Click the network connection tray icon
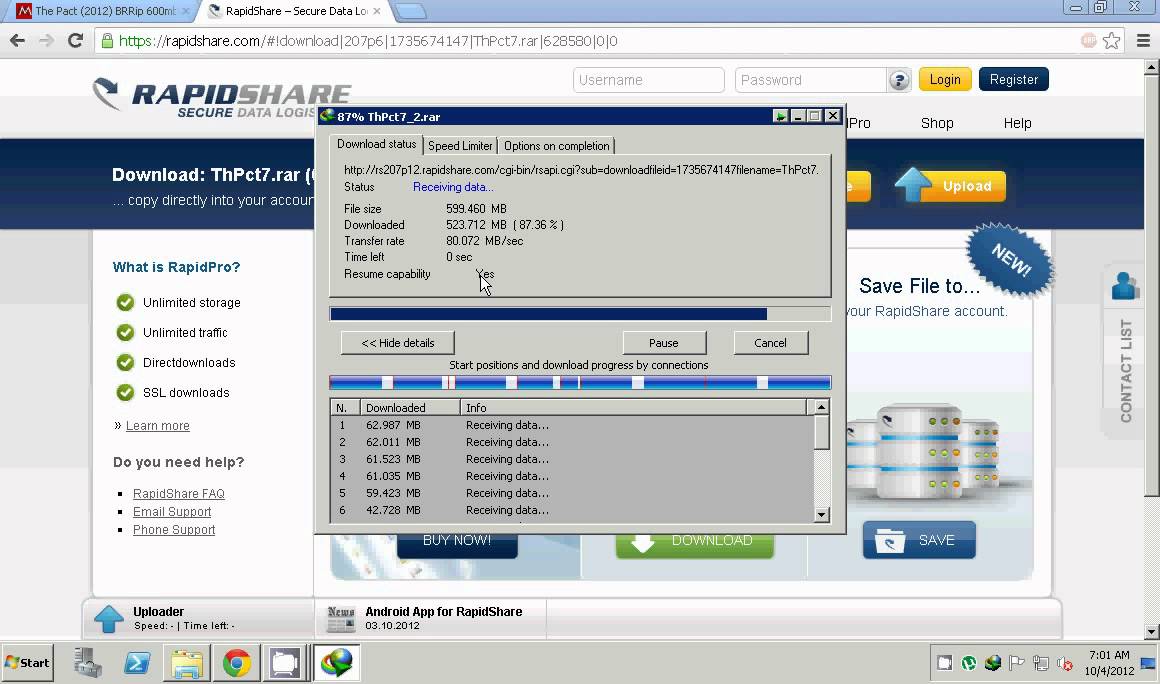Viewport: 1160px width, 684px height. coord(1041,663)
